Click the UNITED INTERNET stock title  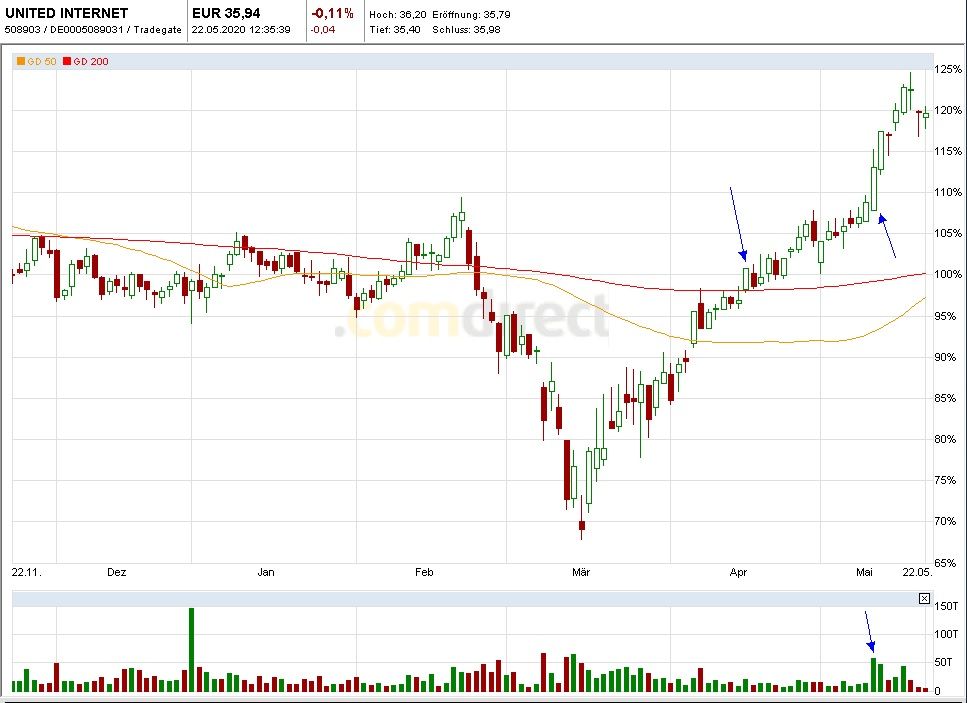pyautogui.click(x=67, y=14)
